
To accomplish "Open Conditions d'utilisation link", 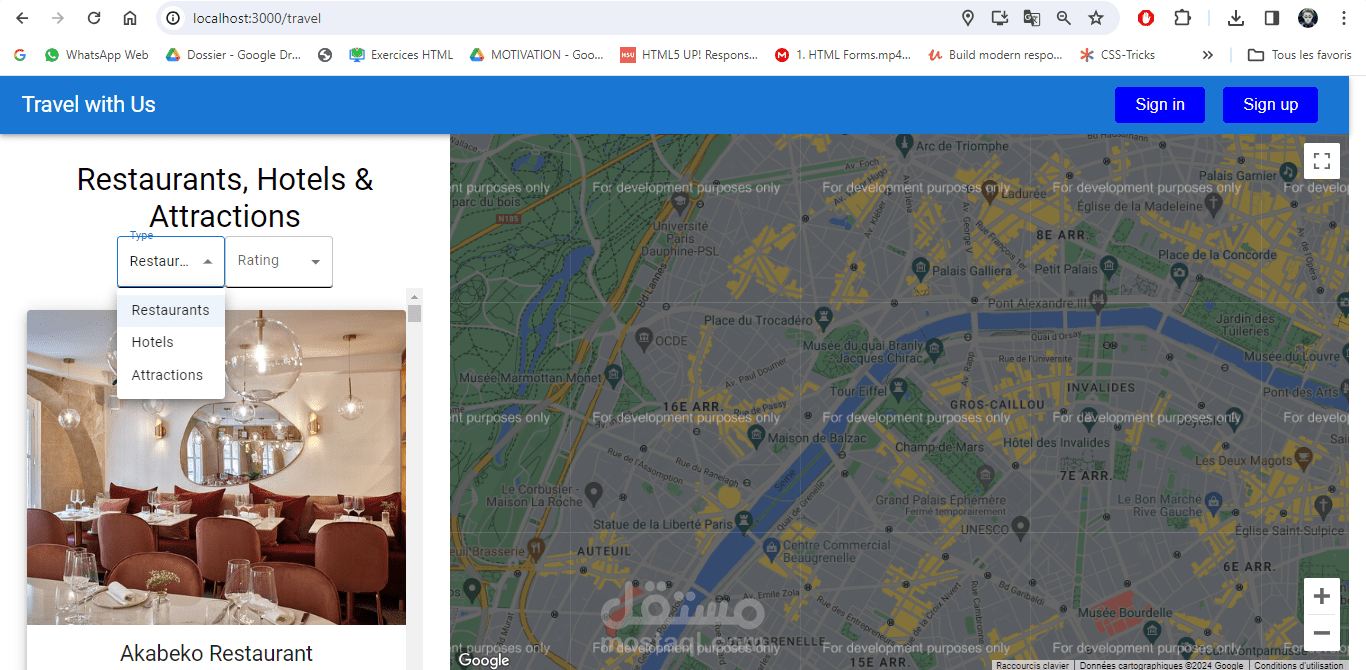I will [x=1299, y=665].
